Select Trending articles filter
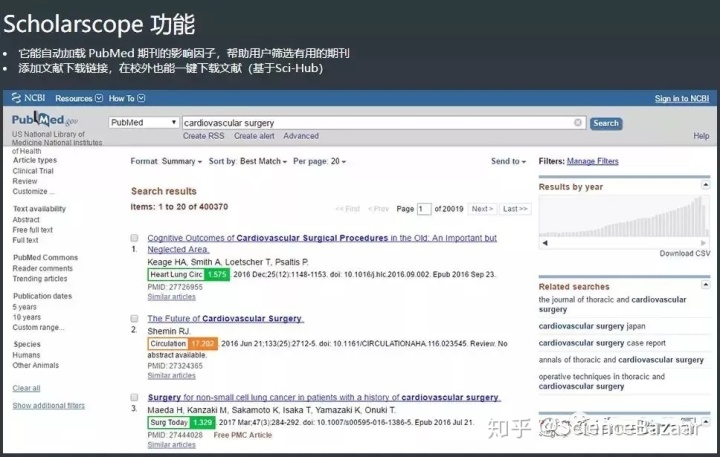Screen dimensions: 720x457 click(x=40, y=279)
